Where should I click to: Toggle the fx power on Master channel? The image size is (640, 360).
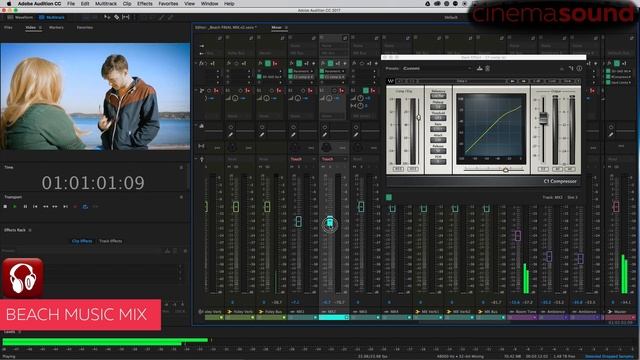[617, 63]
